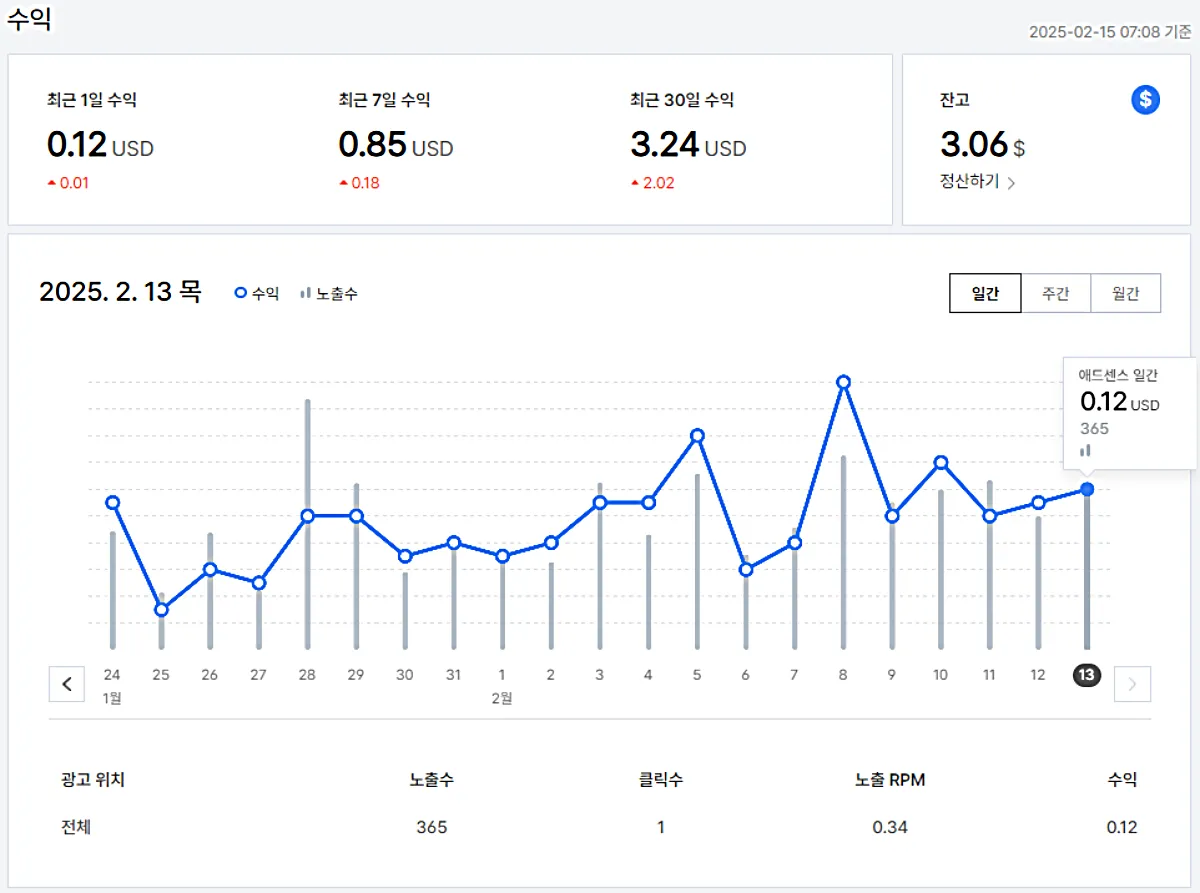
Task: Select the peak data point on February 8
Action: [843, 381]
